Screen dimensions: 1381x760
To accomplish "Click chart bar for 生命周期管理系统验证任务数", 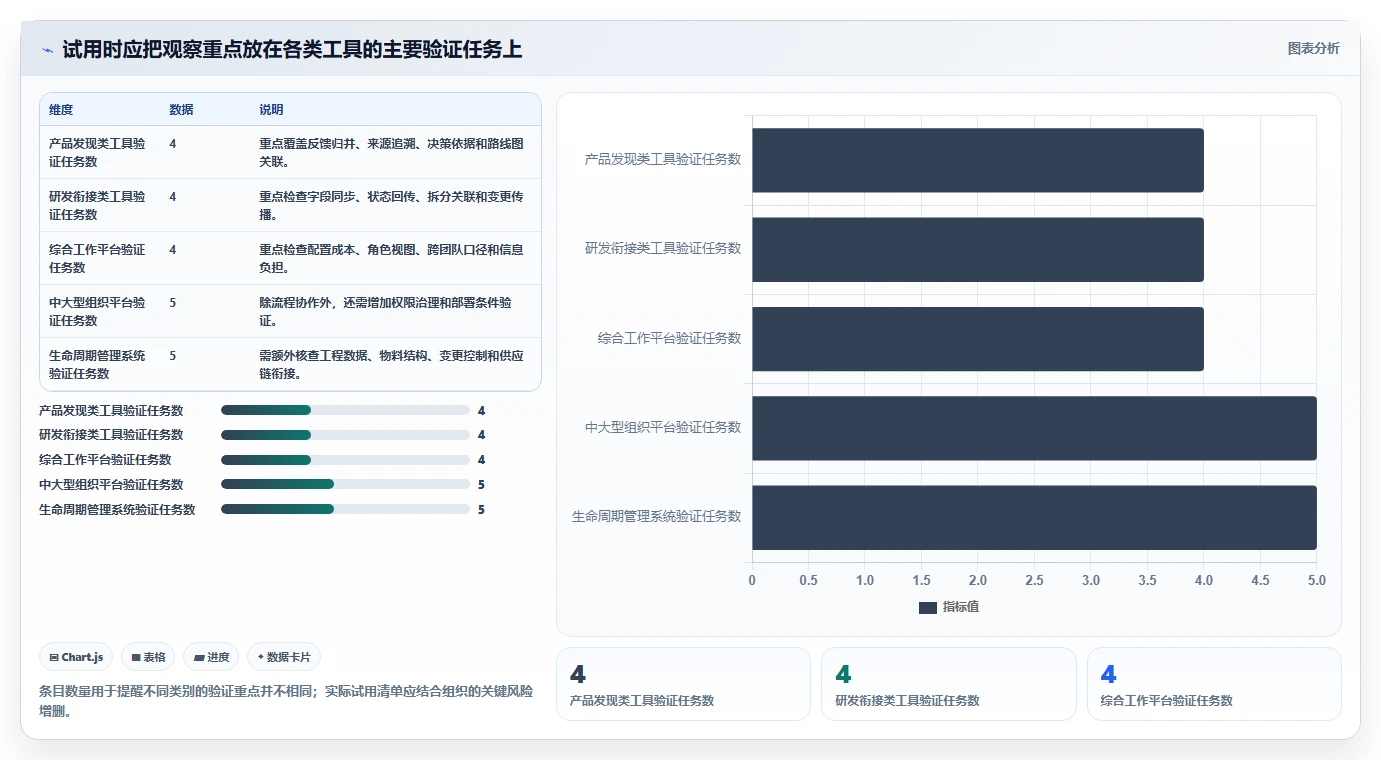I will coord(1034,517).
